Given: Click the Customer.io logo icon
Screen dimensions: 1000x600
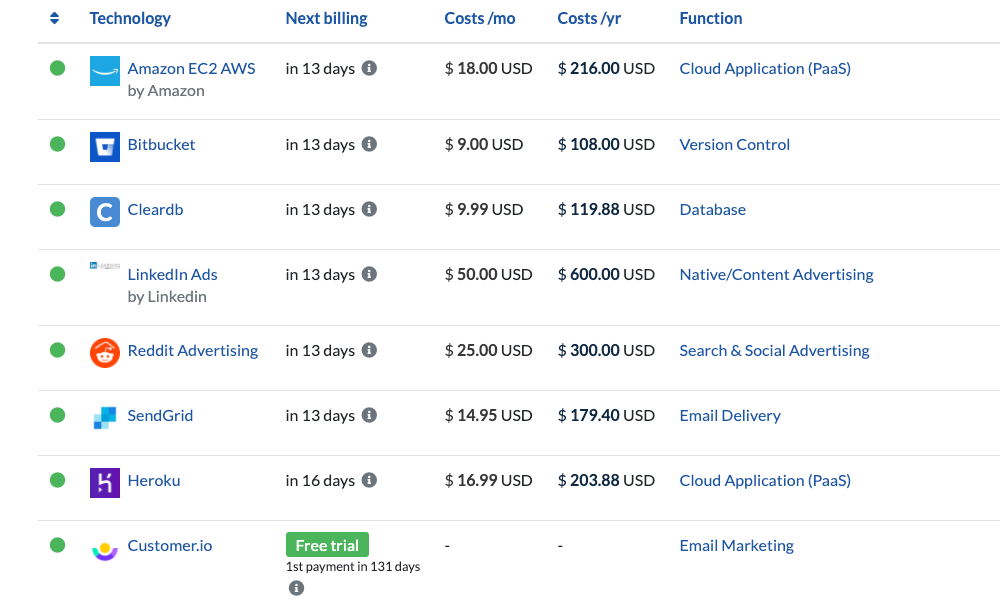Looking at the screenshot, I should coord(105,551).
